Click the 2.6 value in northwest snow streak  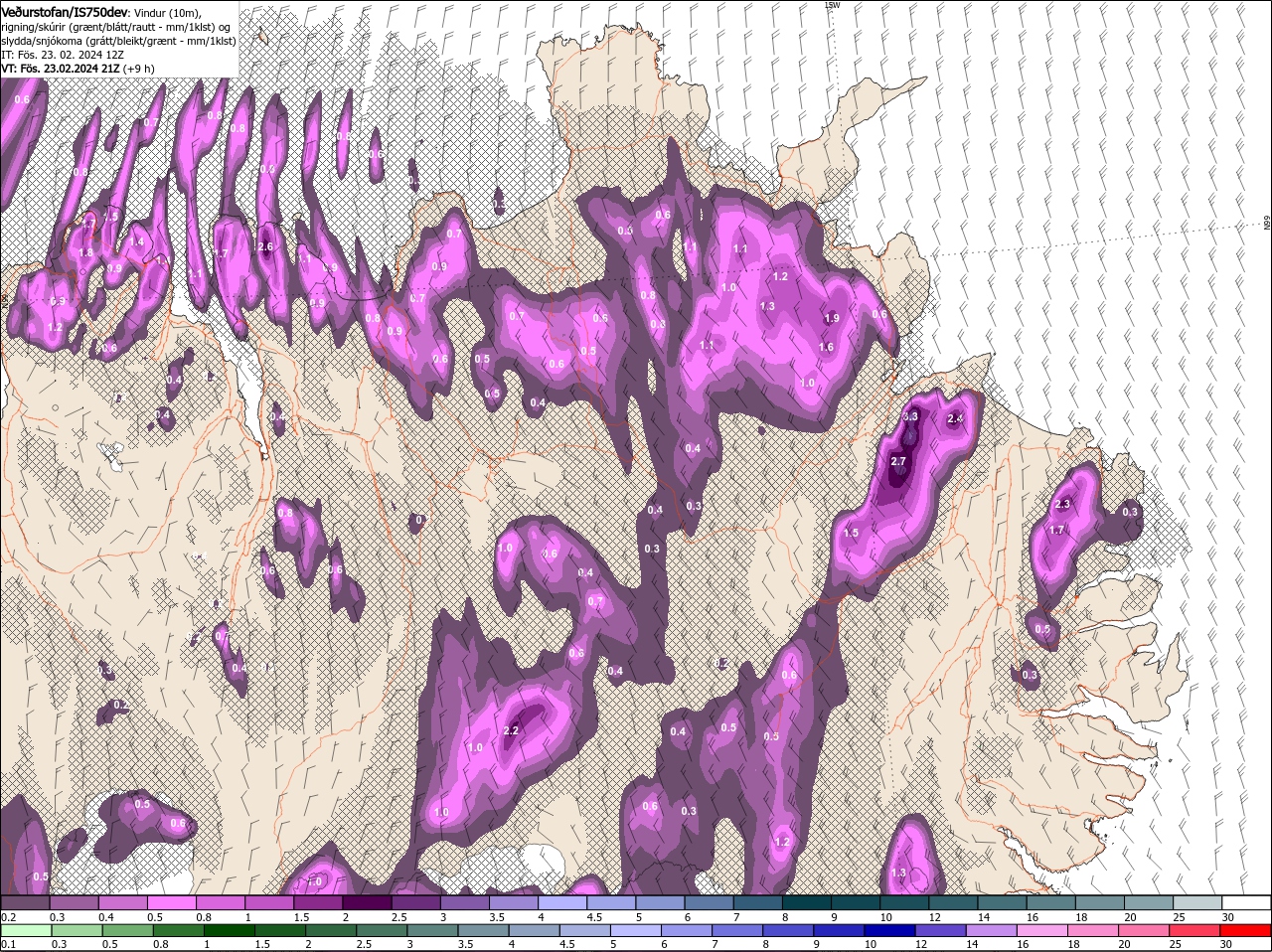point(265,247)
